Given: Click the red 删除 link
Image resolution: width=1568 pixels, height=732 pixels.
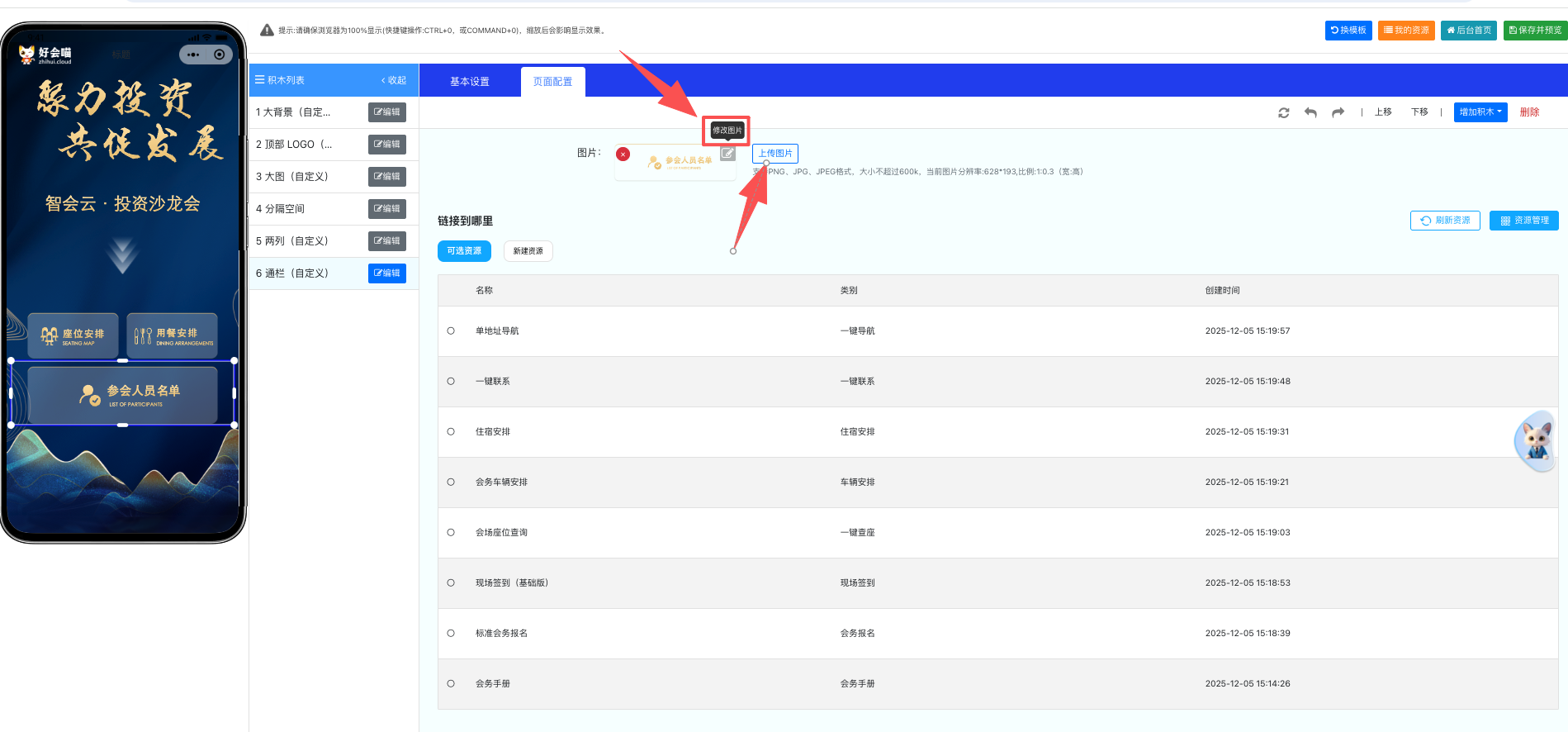Looking at the screenshot, I should [1529, 112].
